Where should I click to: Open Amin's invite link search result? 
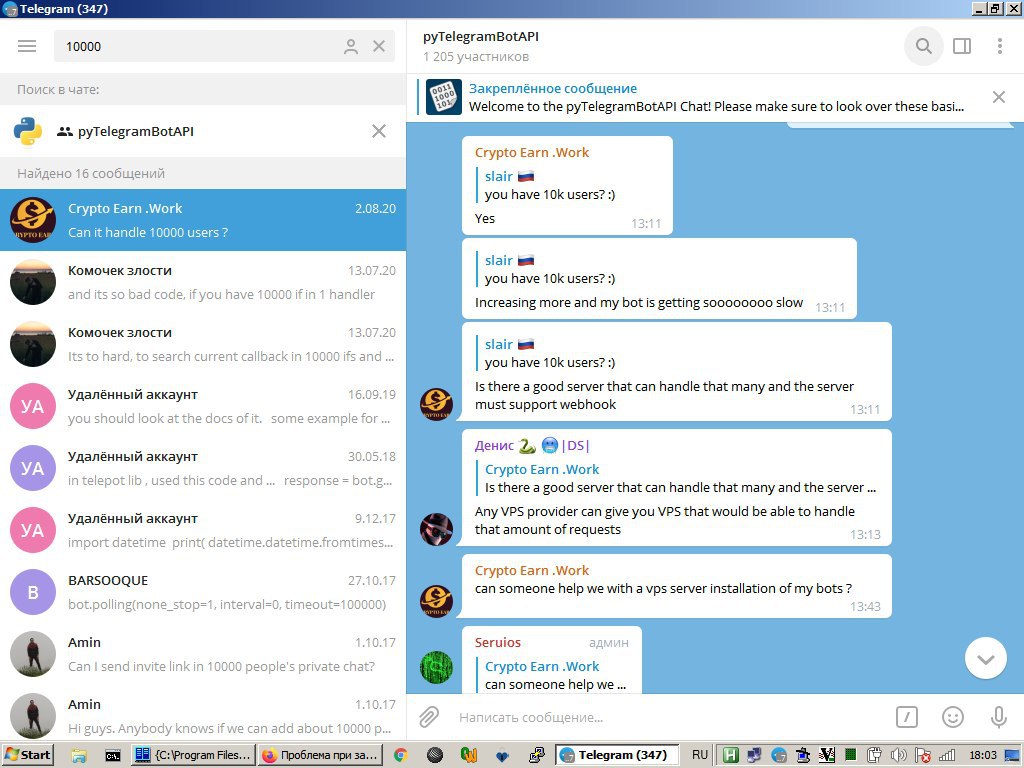click(203, 654)
